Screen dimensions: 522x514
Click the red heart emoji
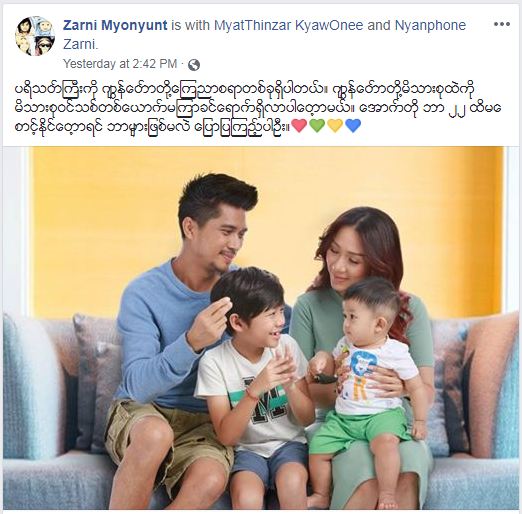(x=299, y=126)
